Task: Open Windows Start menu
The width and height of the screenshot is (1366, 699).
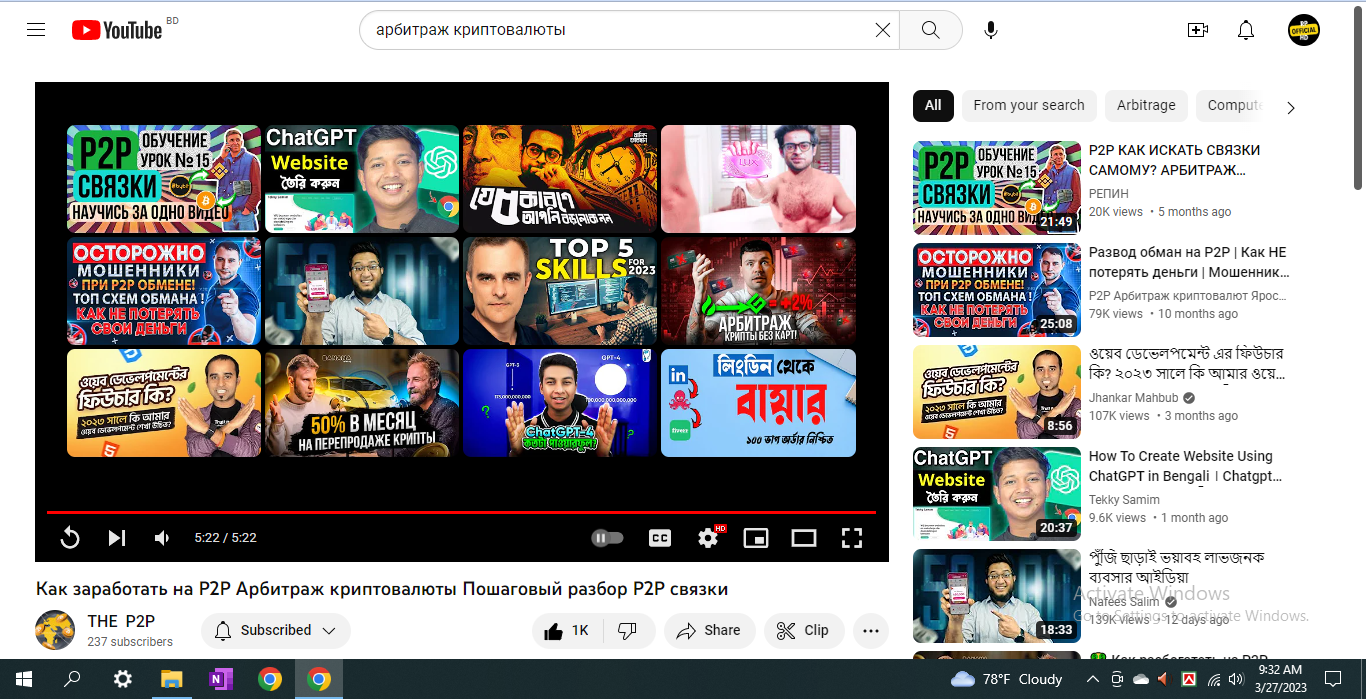Action: (x=23, y=680)
